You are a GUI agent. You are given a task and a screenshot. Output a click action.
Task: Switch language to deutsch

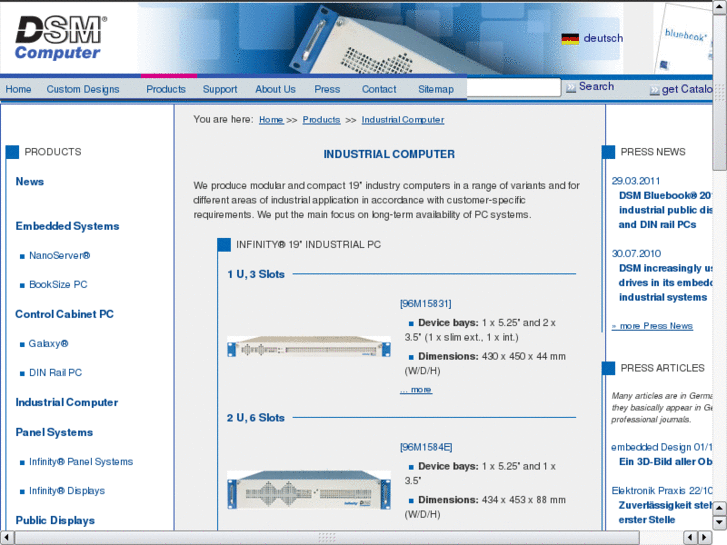[603, 38]
